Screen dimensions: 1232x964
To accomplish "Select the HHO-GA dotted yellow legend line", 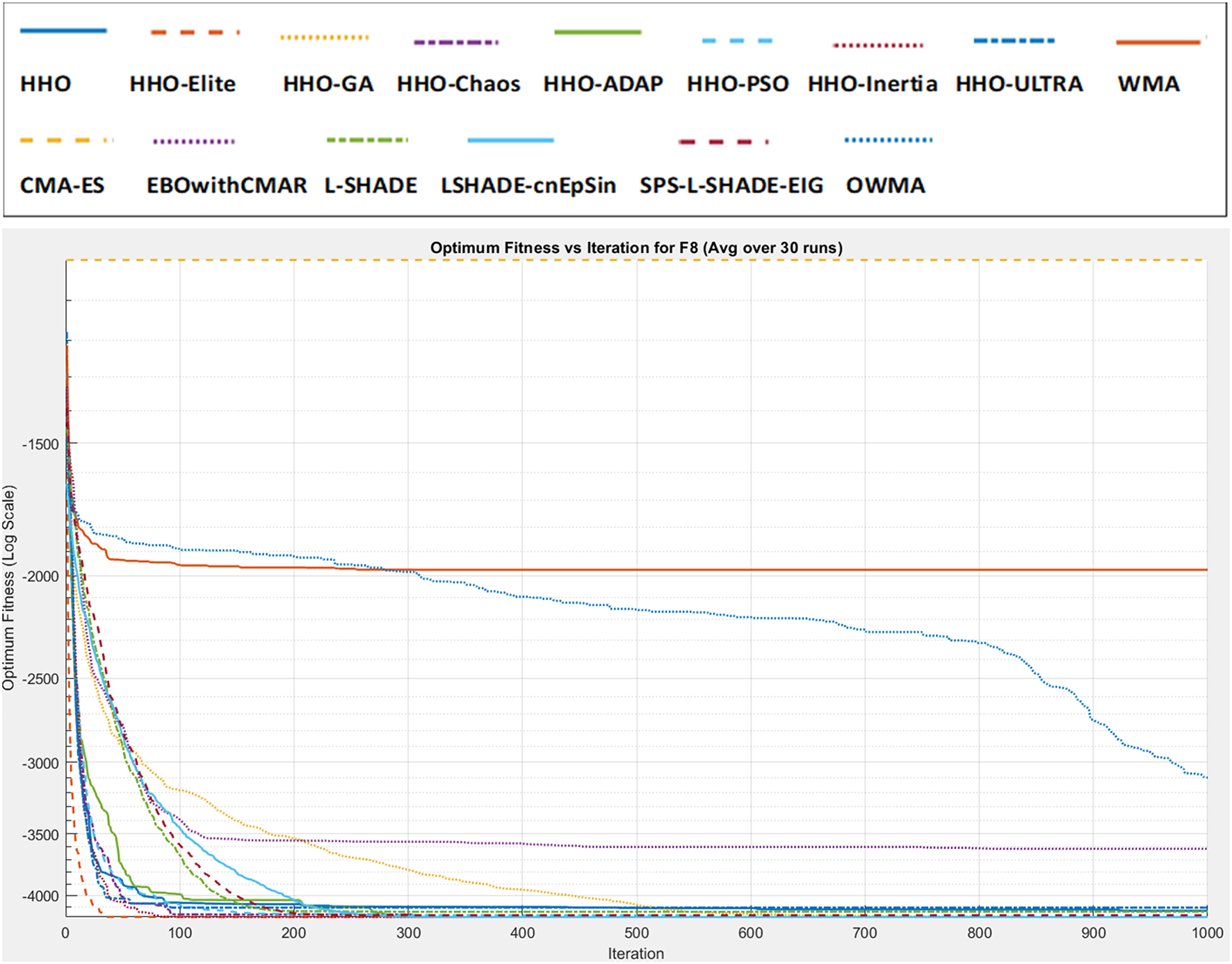I will point(325,37).
